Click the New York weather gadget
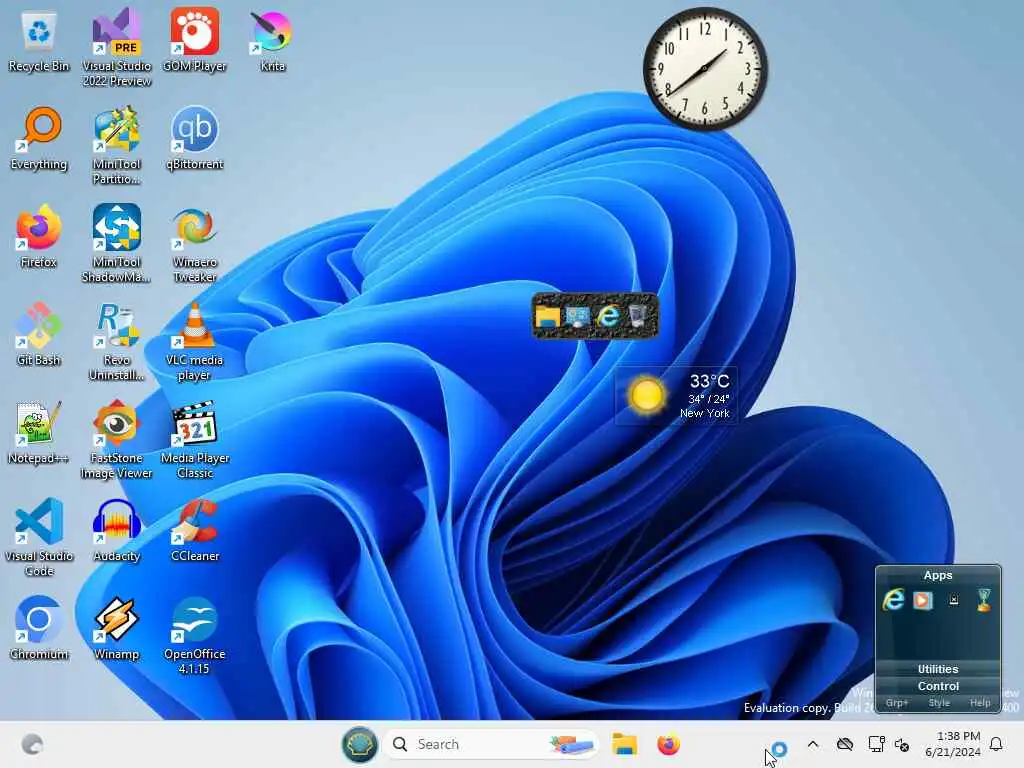This screenshot has width=1024, height=768. click(x=677, y=396)
